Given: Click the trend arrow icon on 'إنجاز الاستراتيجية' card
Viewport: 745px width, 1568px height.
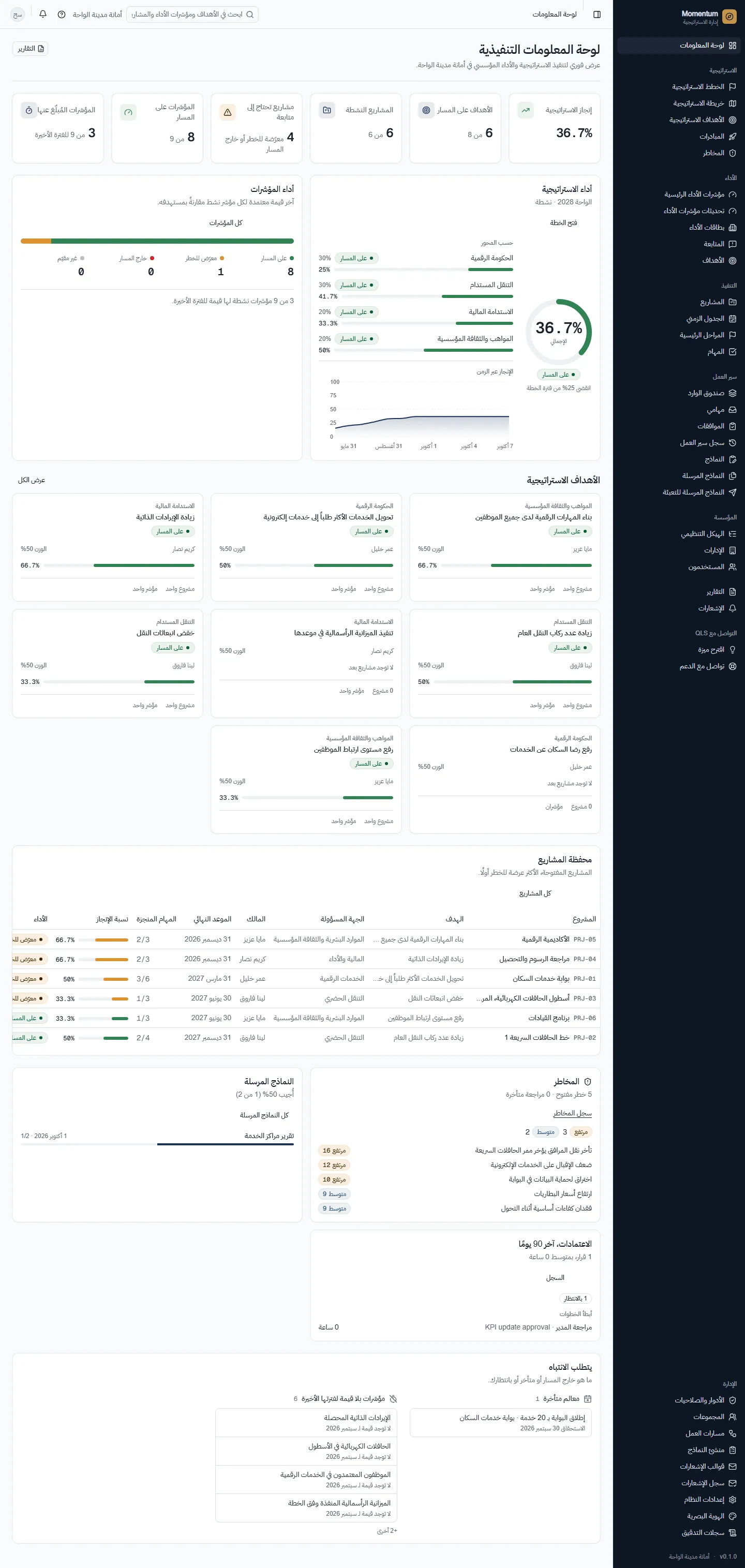Looking at the screenshot, I should [525, 110].
